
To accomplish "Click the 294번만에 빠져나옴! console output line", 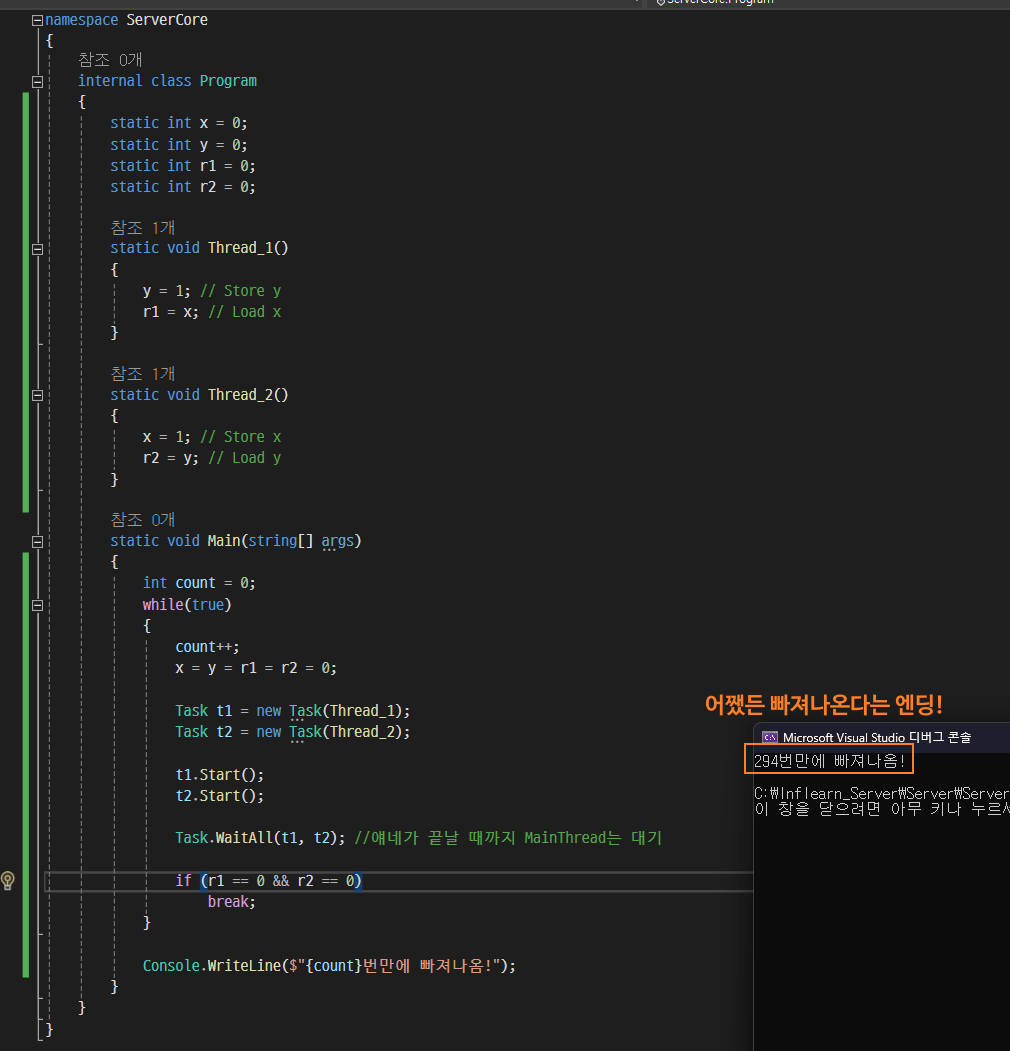I will (x=829, y=761).
